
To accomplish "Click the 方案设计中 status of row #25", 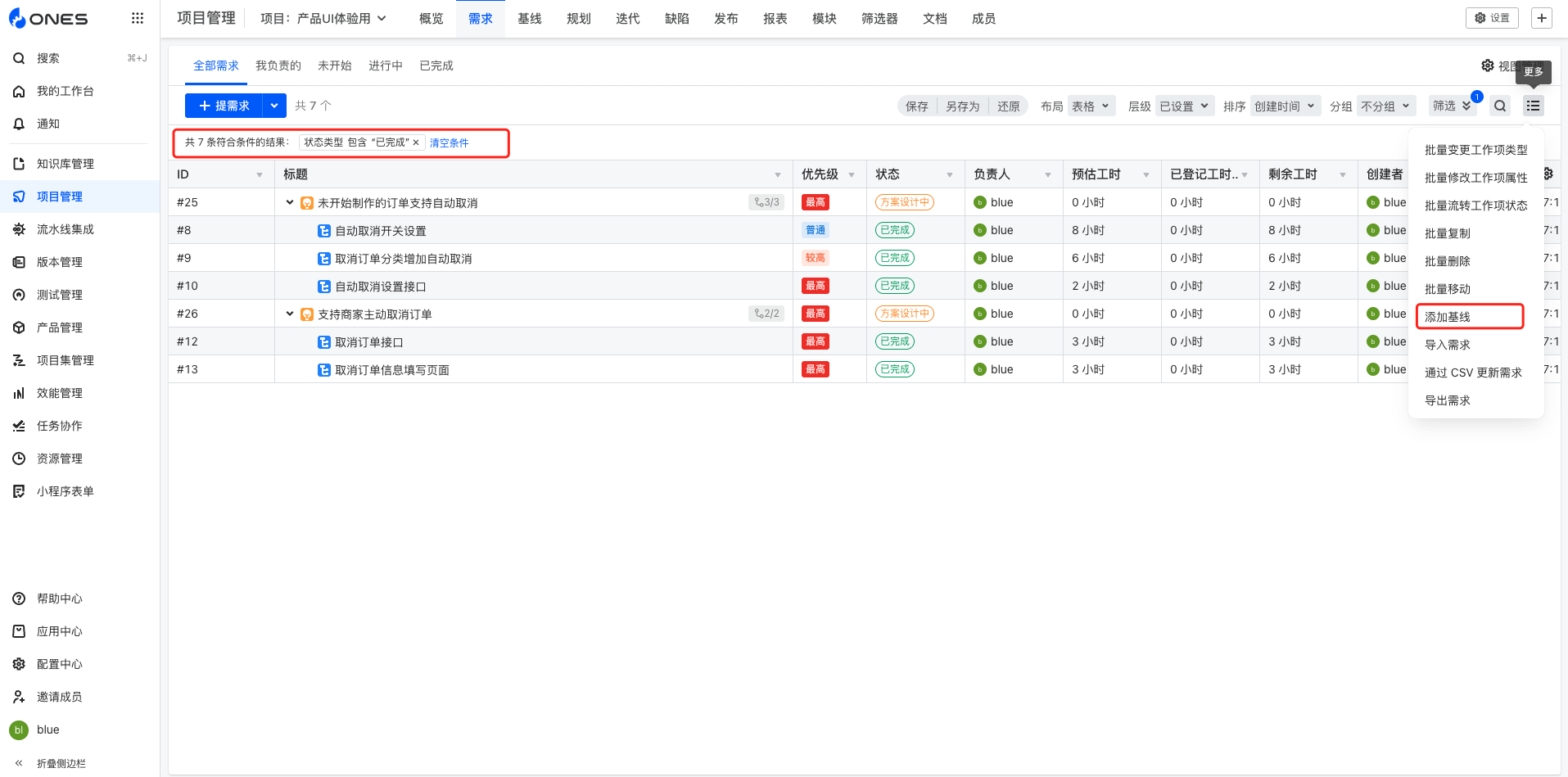I will point(905,202).
